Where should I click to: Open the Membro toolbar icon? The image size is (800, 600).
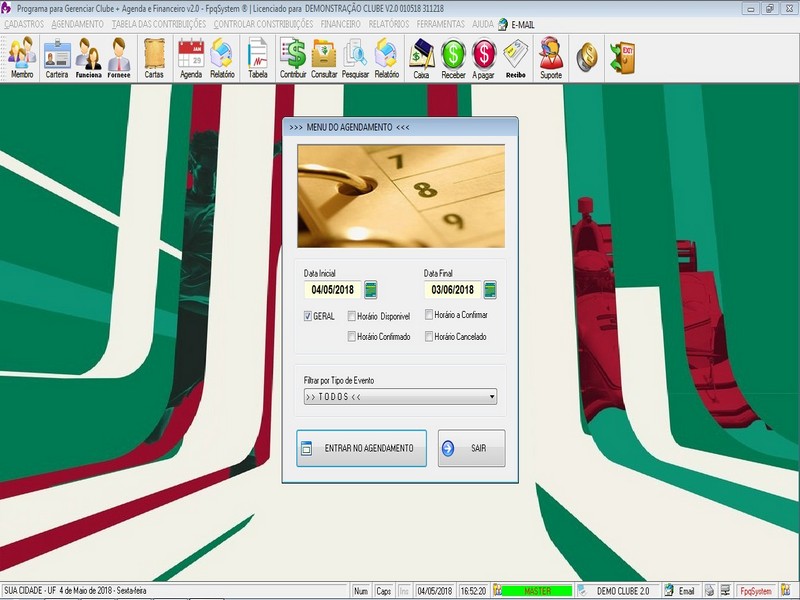[x=22, y=58]
